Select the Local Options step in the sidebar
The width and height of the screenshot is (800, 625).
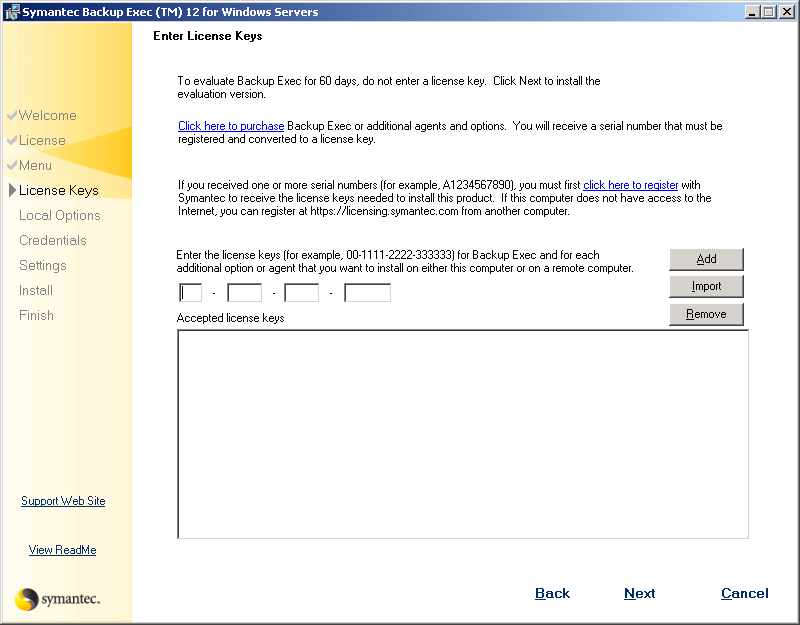click(x=60, y=215)
